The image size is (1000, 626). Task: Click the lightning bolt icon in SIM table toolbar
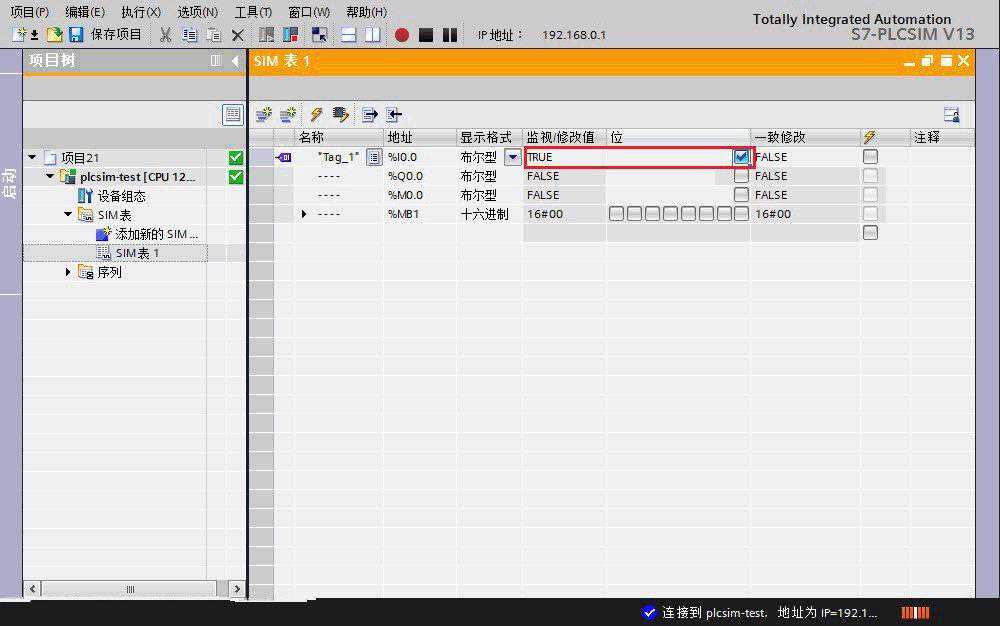pos(316,115)
